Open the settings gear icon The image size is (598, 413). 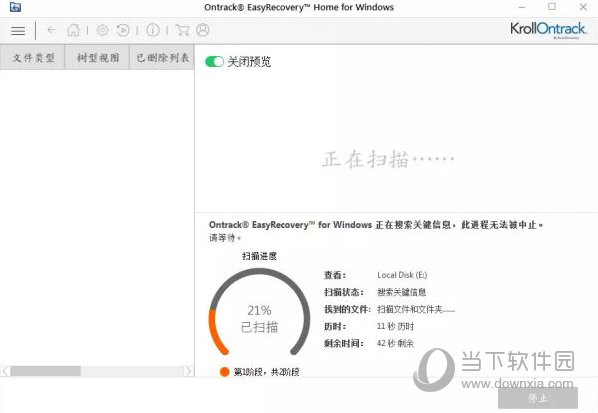coord(102,30)
